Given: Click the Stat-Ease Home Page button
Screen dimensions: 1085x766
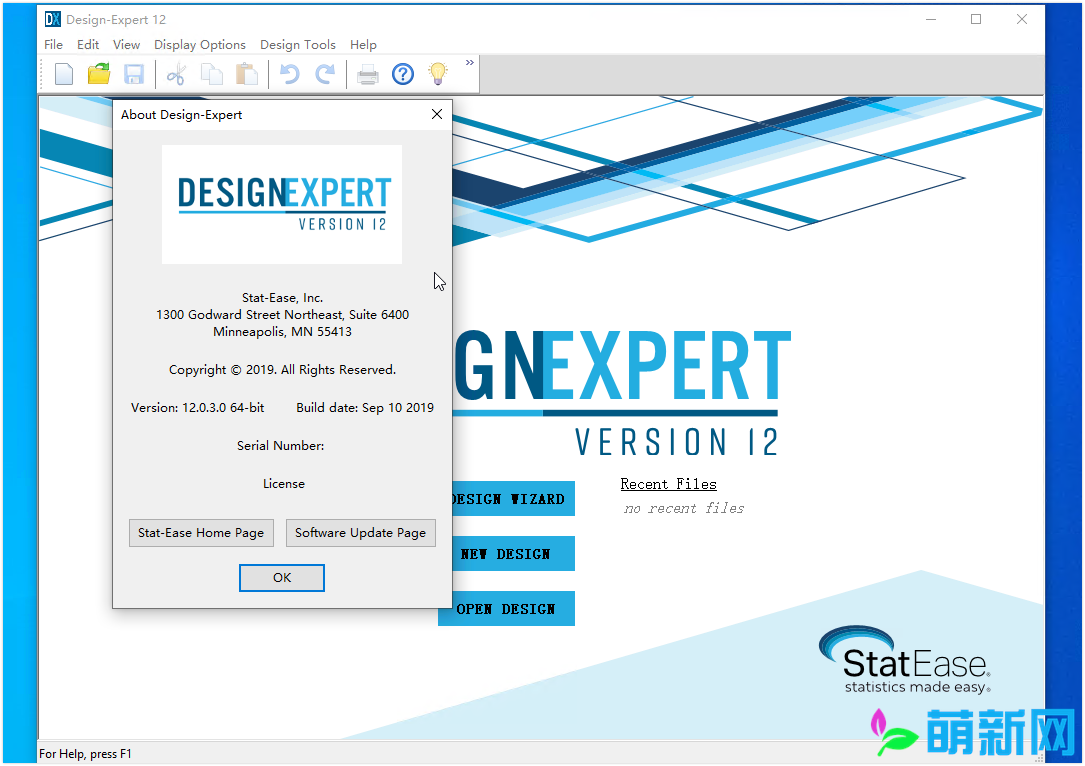Looking at the screenshot, I should (200, 533).
